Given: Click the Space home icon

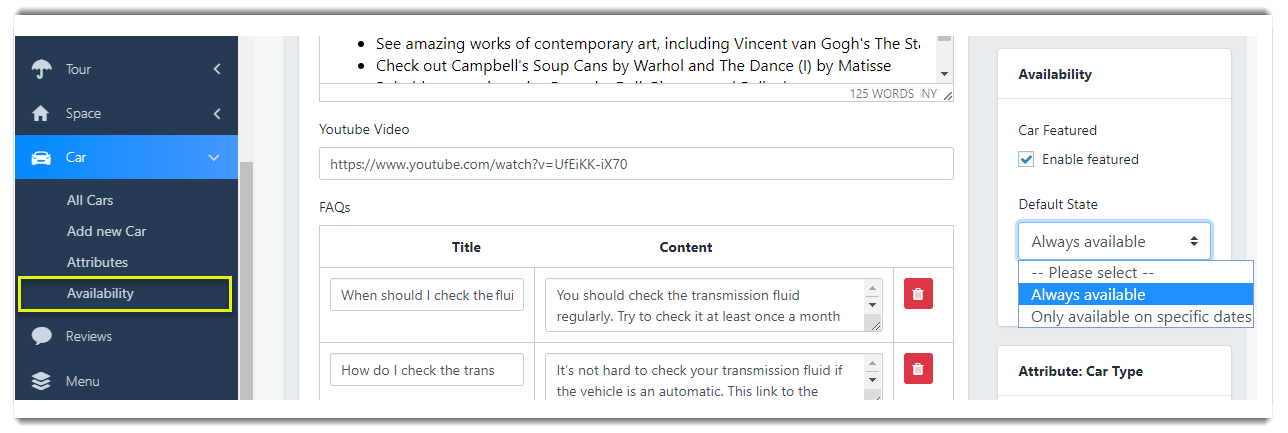Looking at the screenshot, I should click(41, 114).
